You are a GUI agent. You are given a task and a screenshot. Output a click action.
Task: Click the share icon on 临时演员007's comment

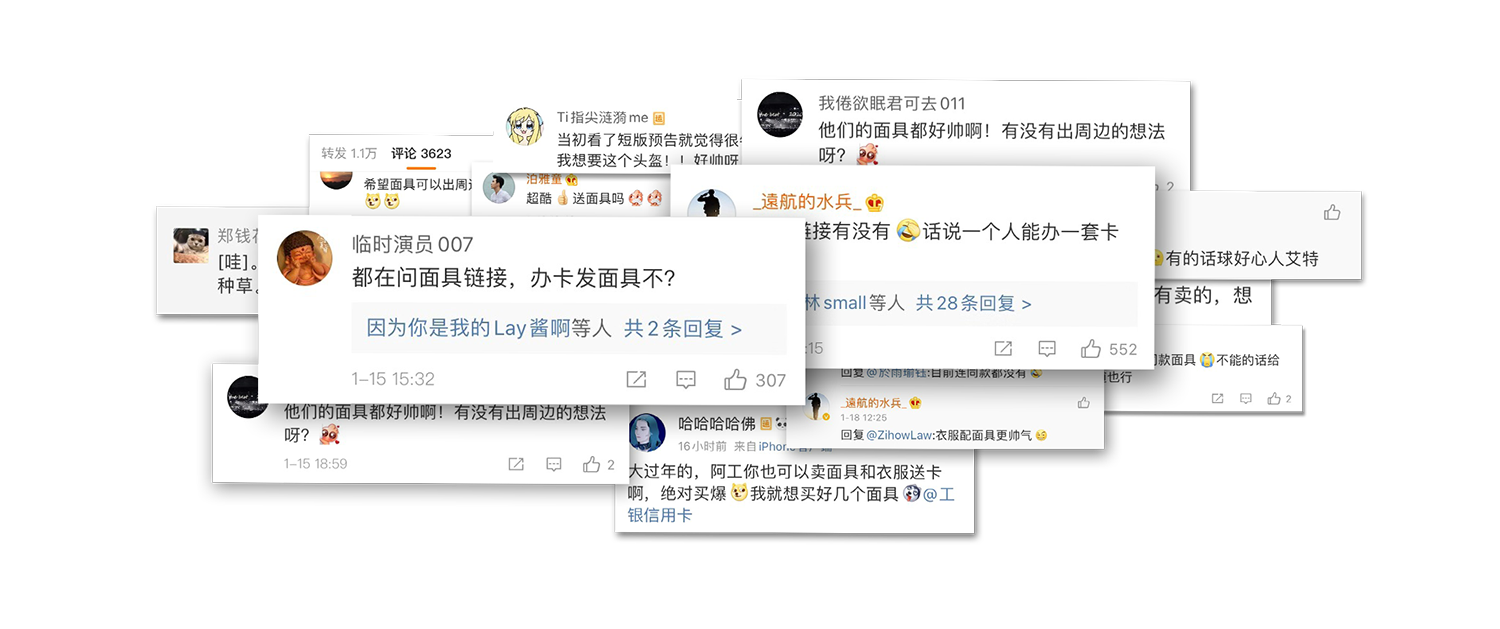[636, 380]
